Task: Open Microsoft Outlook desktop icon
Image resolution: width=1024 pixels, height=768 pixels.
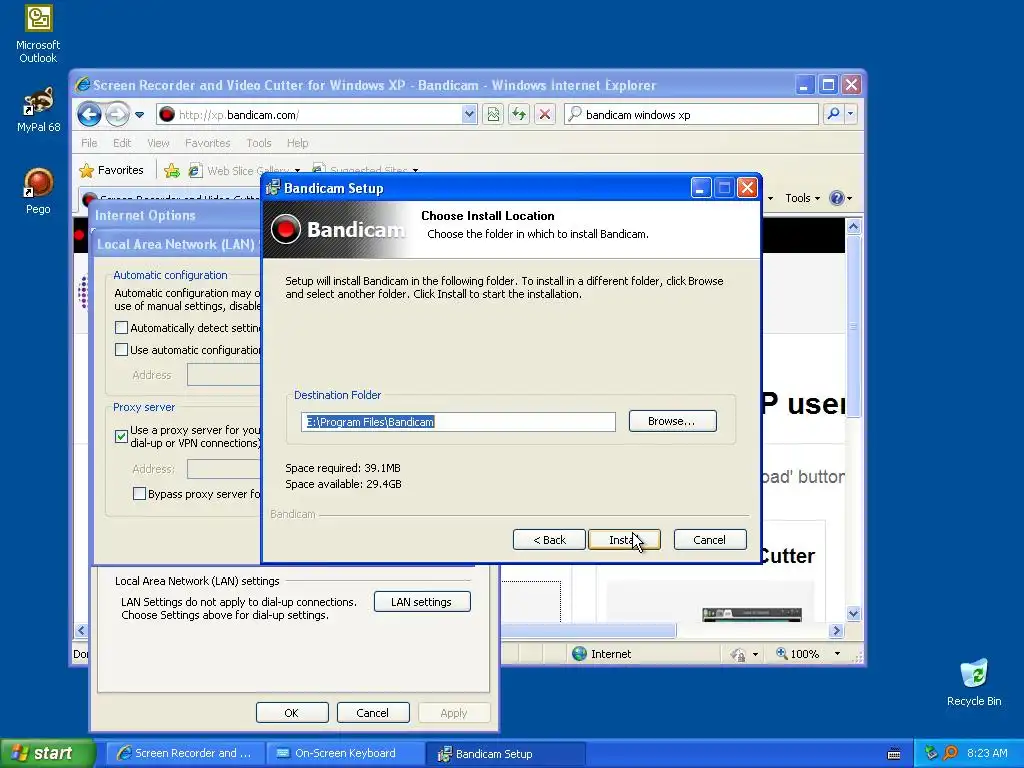Action: pyautogui.click(x=38, y=34)
